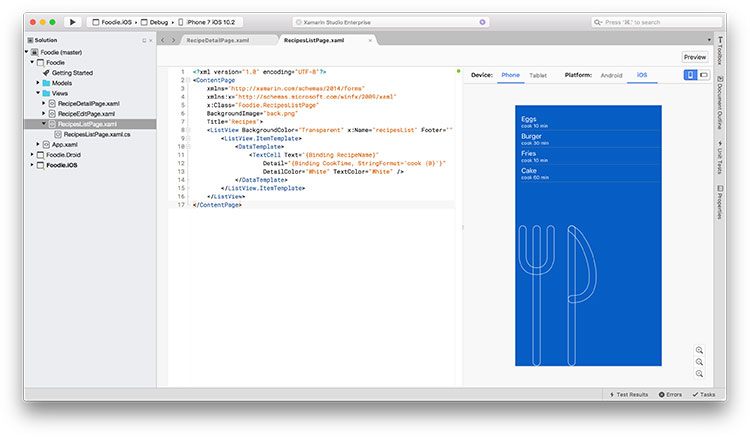Viewport: 750px width, 437px height.
Task: Click the Preview button
Action: click(695, 57)
